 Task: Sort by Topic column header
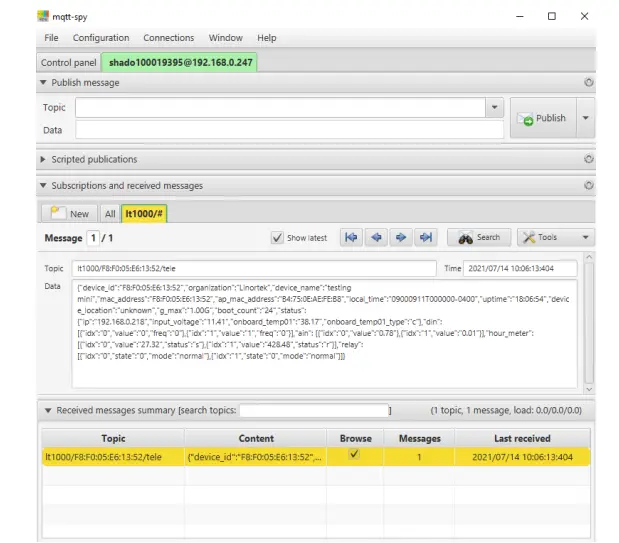pyautogui.click(x=113, y=438)
